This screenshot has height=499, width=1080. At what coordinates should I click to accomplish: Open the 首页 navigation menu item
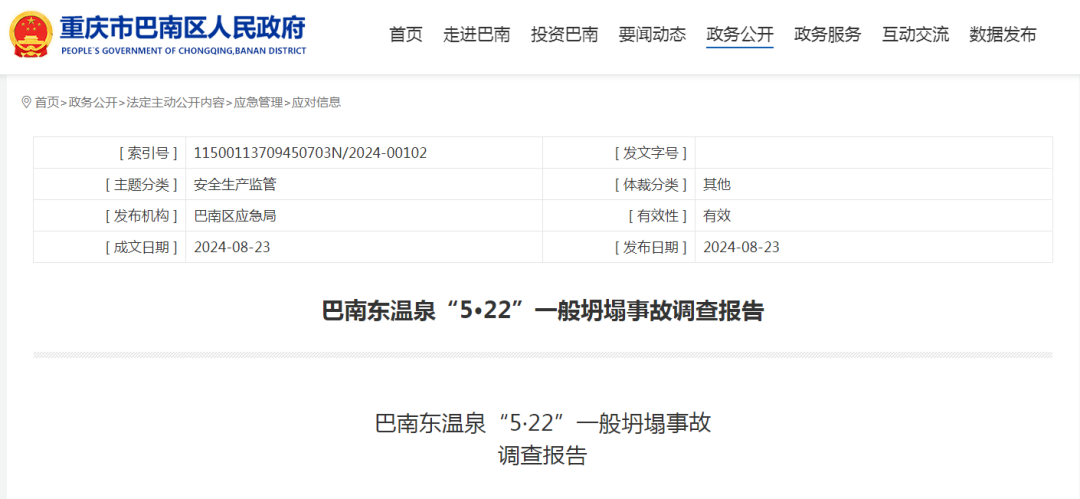[406, 34]
